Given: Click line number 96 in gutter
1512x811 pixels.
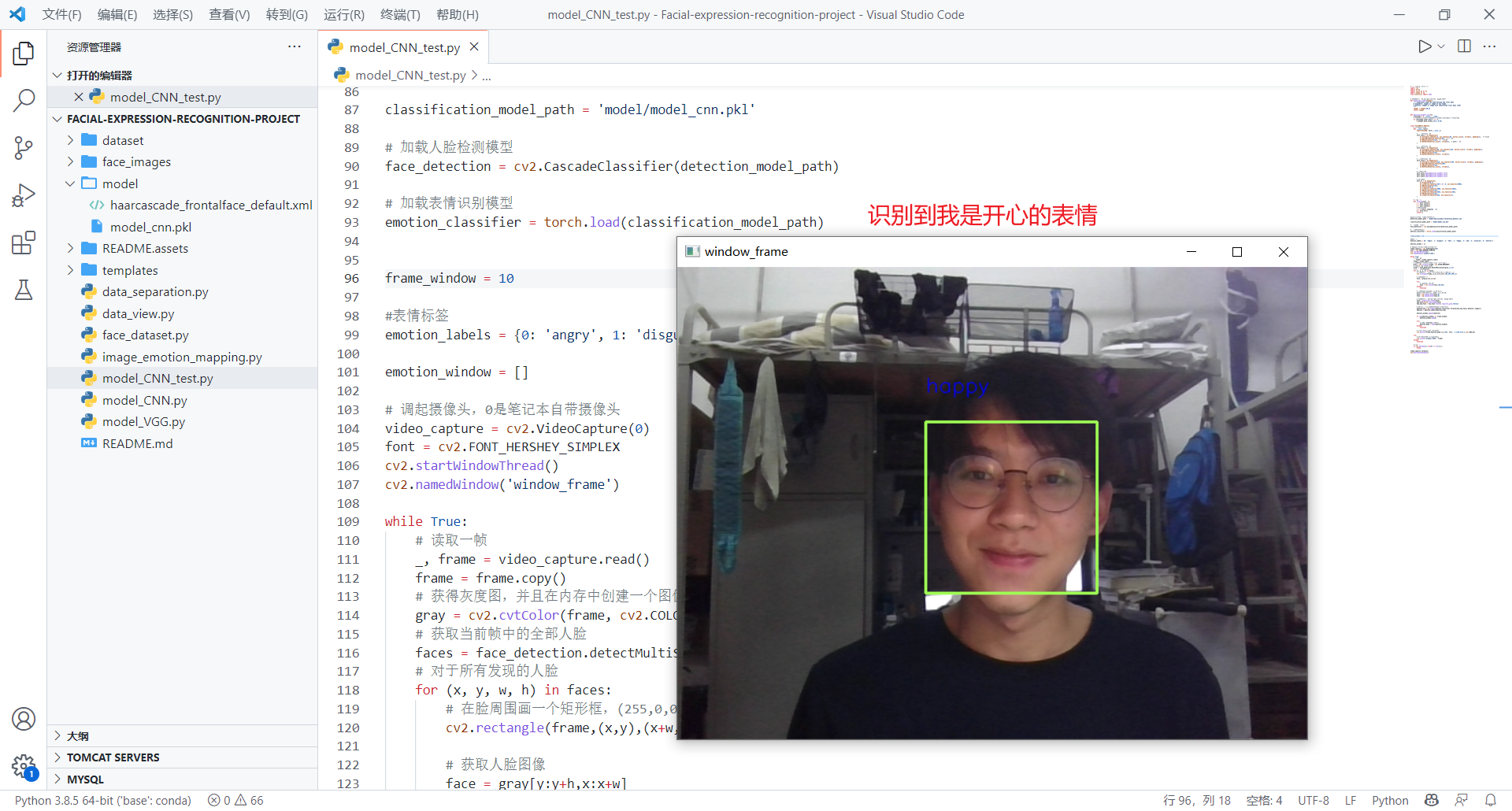Looking at the screenshot, I should (x=351, y=278).
